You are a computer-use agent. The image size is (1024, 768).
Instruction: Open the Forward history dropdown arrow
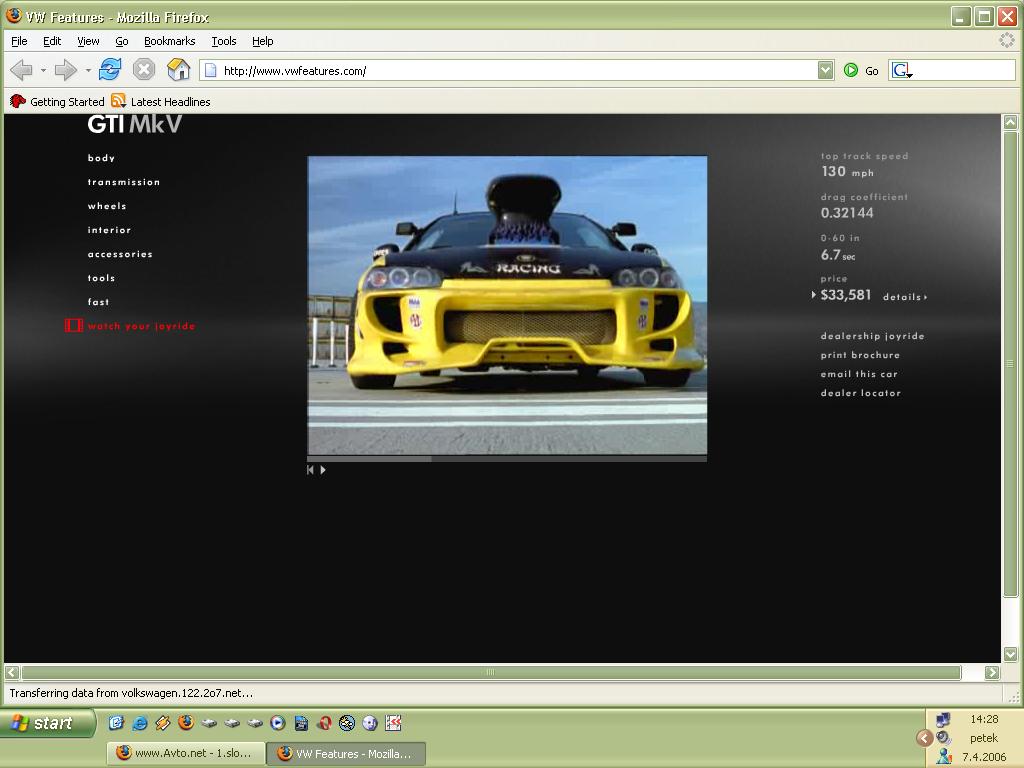click(x=88, y=70)
